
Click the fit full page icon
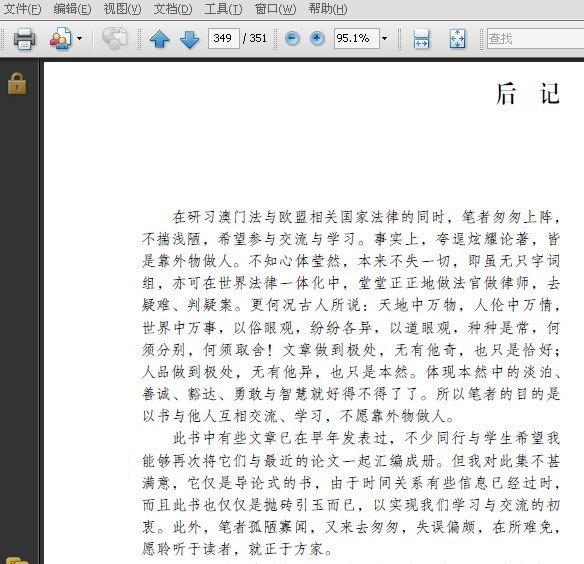pyautogui.click(x=457, y=39)
